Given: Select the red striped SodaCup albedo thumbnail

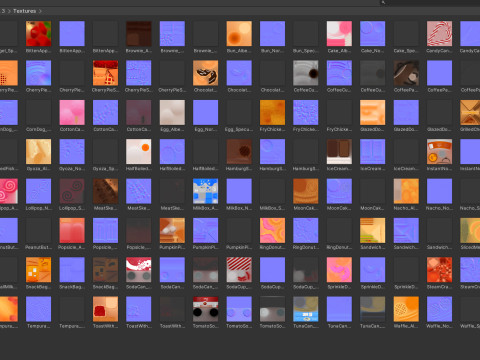Looking at the screenshot, I should pos(239,270).
